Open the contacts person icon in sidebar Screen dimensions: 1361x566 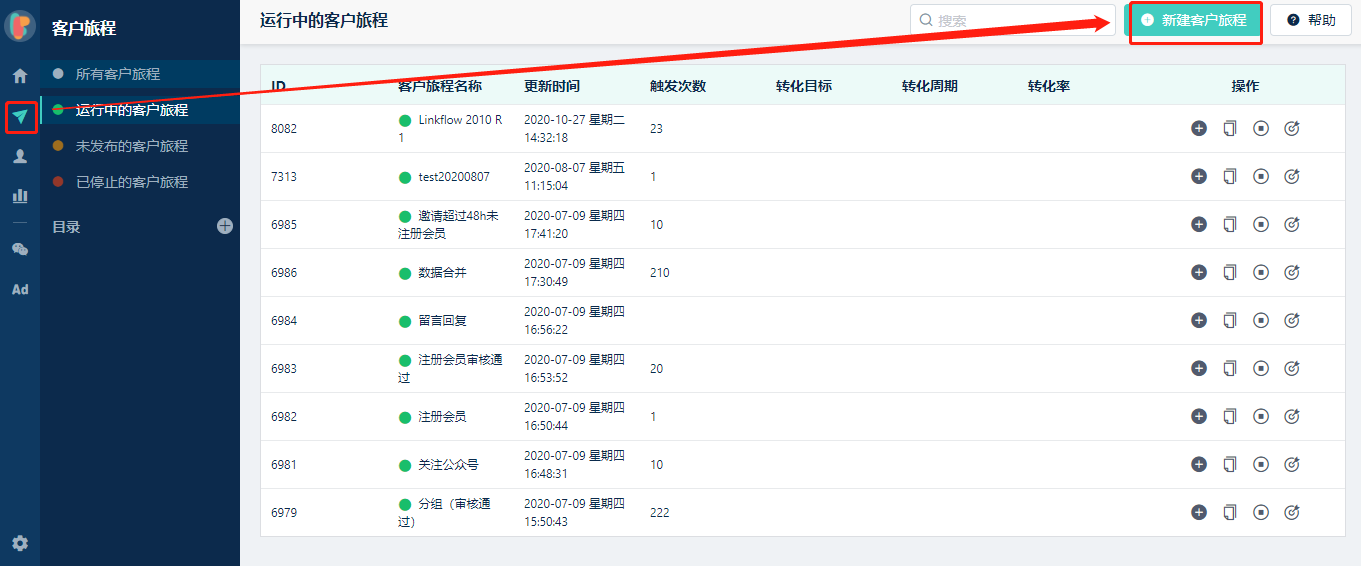coord(19,156)
